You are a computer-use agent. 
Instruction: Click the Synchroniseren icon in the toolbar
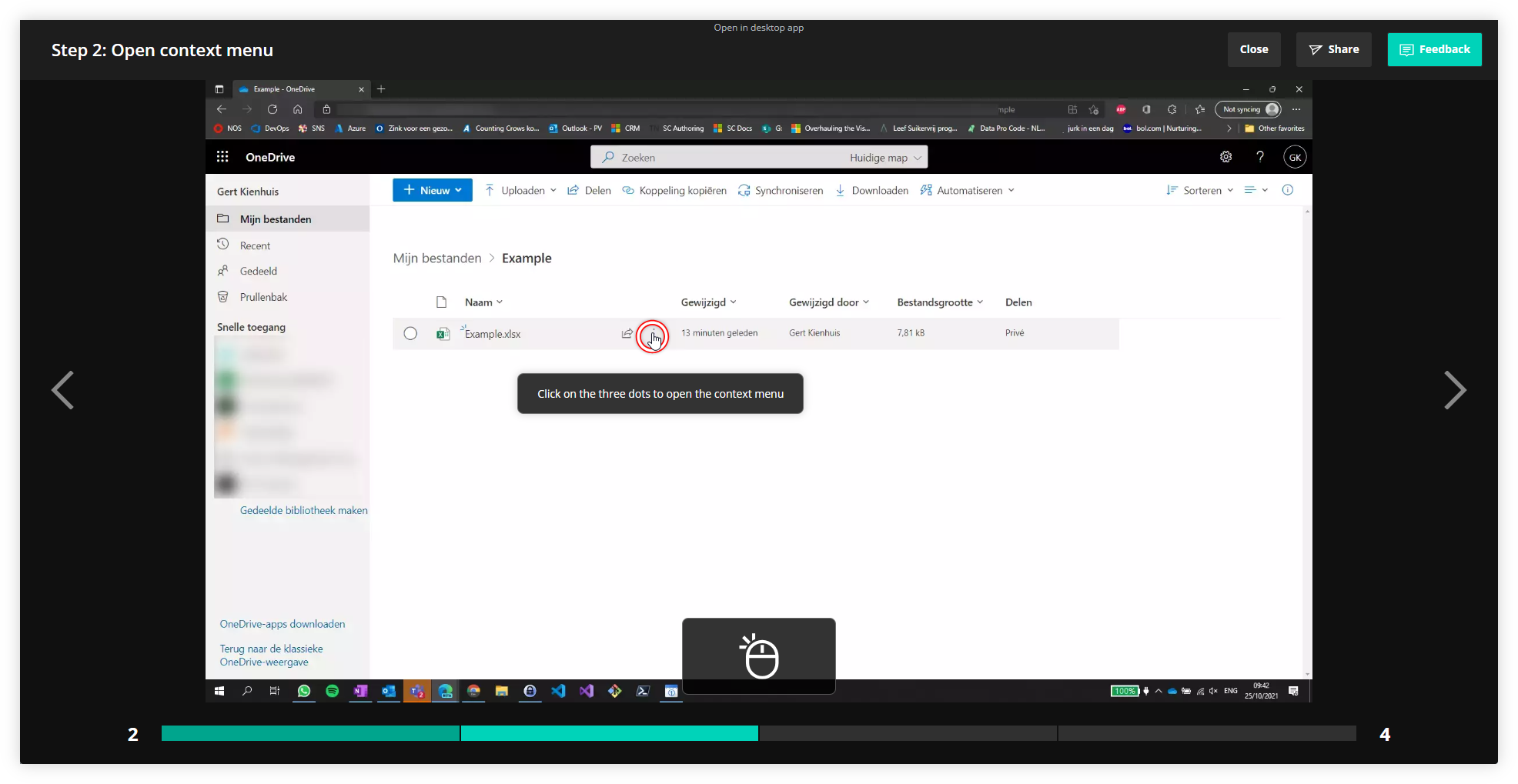[744, 190]
